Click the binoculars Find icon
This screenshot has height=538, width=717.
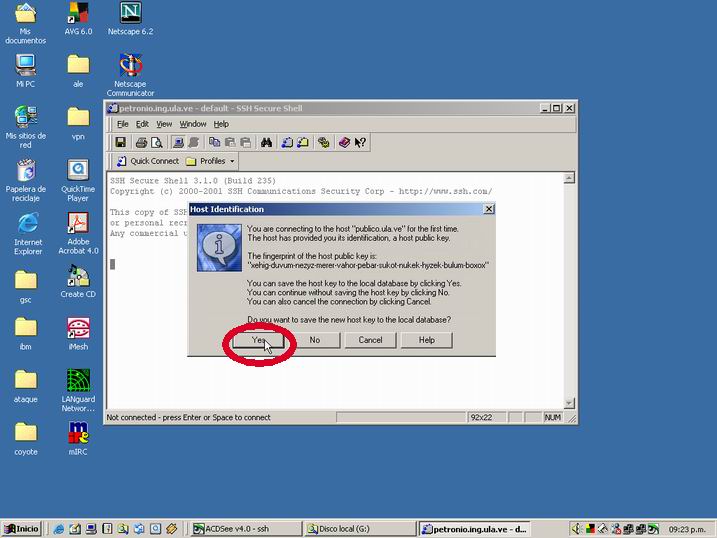coord(266,143)
